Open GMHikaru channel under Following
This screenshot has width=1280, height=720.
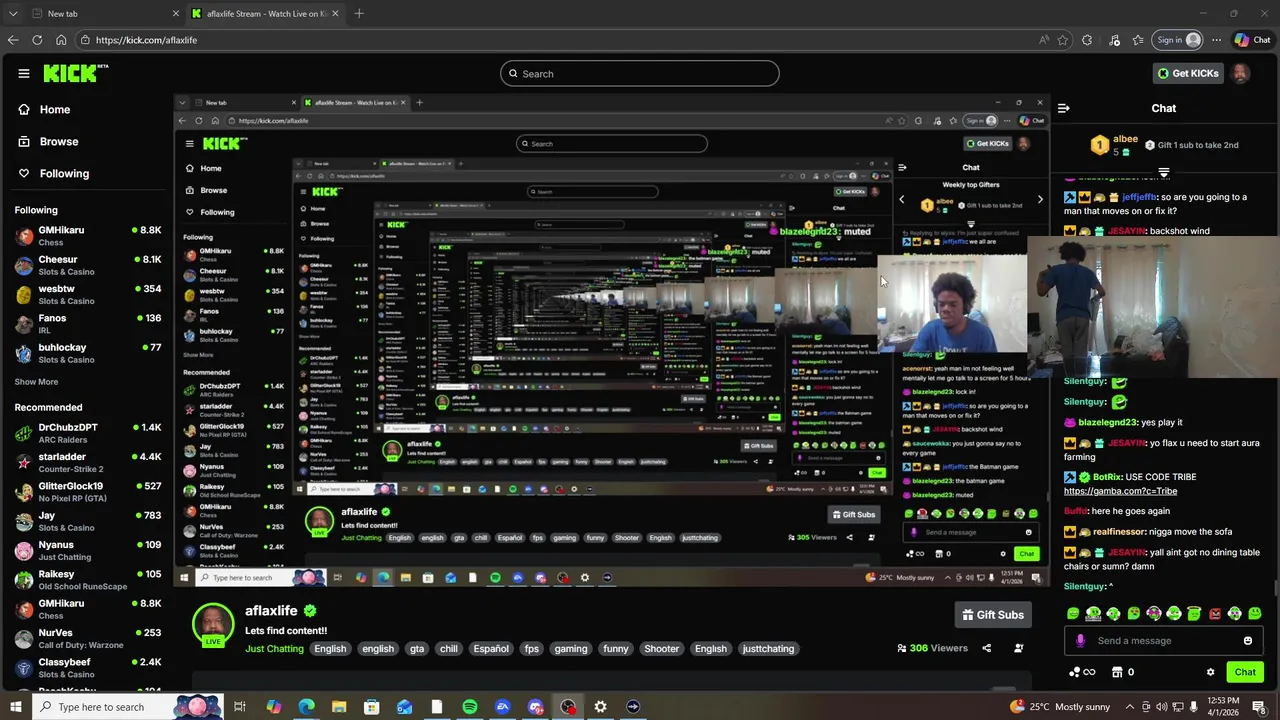click(x=88, y=236)
